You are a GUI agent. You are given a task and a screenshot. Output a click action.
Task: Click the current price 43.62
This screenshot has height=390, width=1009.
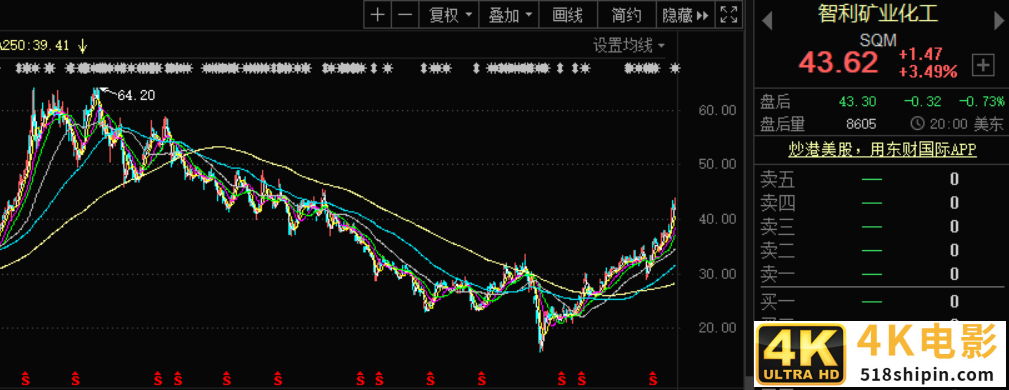point(838,62)
